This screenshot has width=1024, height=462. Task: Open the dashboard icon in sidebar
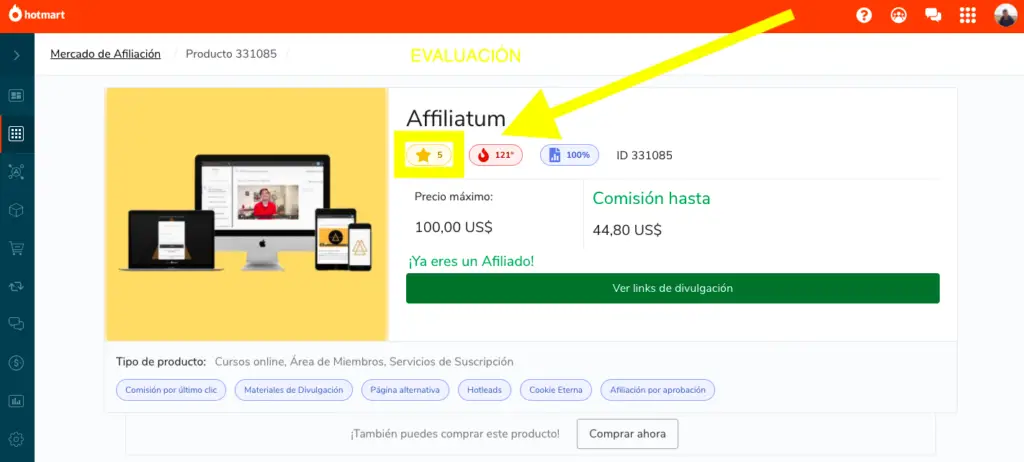tap(16, 95)
